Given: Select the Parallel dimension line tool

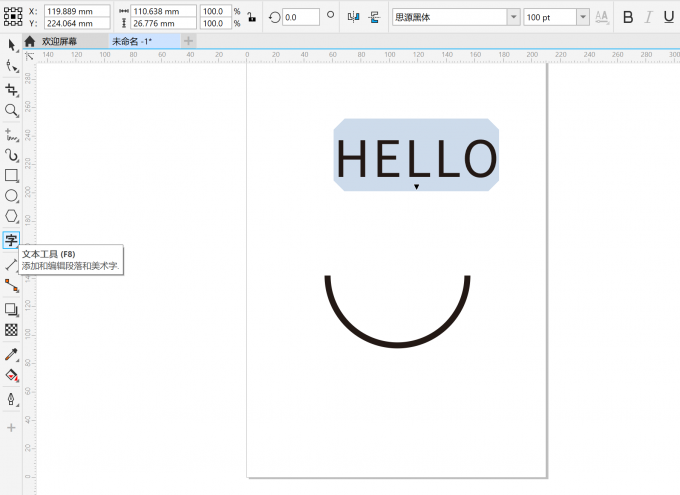Looking at the screenshot, I should click(10, 264).
